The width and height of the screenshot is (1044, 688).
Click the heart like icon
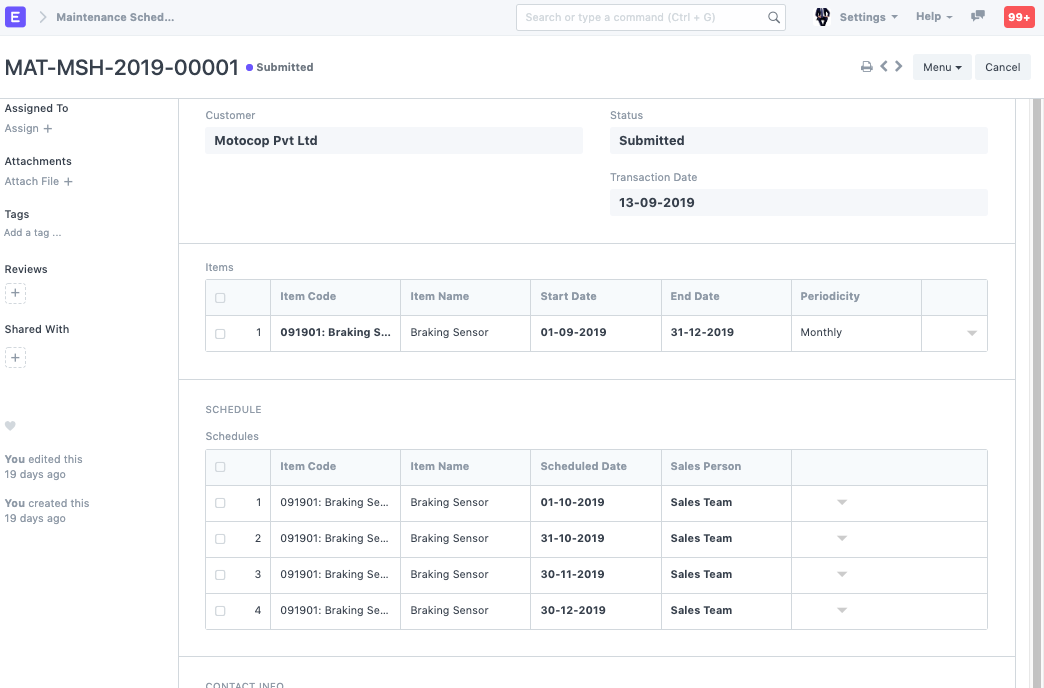(x=10, y=426)
